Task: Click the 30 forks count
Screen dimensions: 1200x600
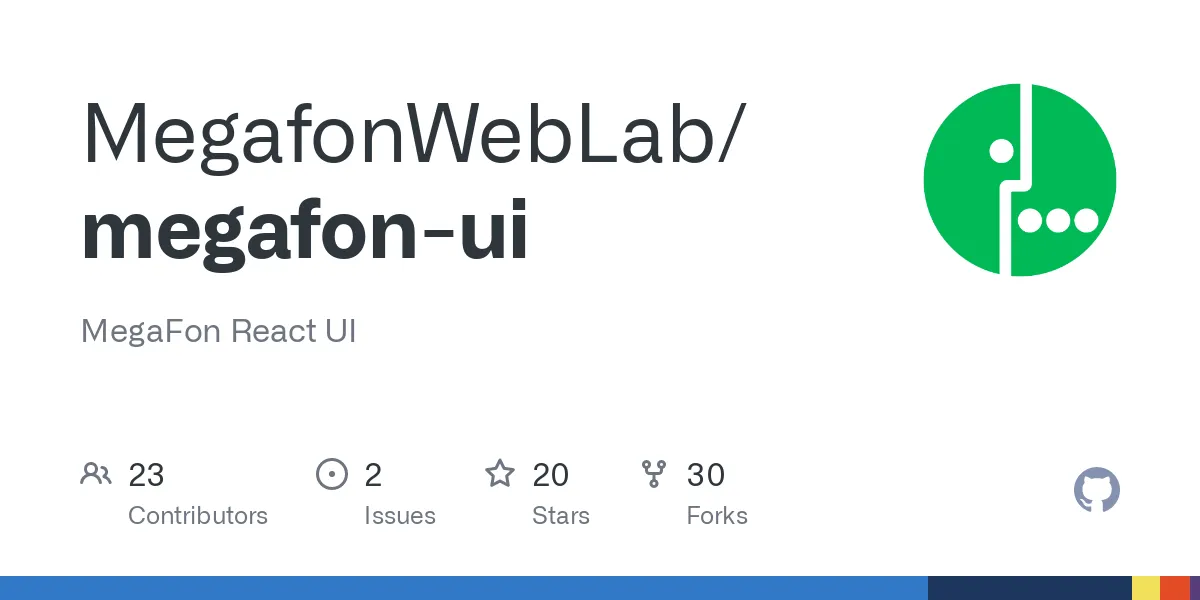Action: click(x=706, y=475)
